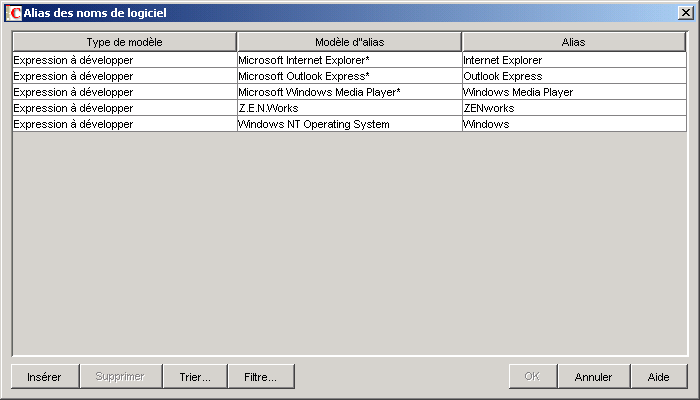Open help with the Aide button

click(x=659, y=377)
